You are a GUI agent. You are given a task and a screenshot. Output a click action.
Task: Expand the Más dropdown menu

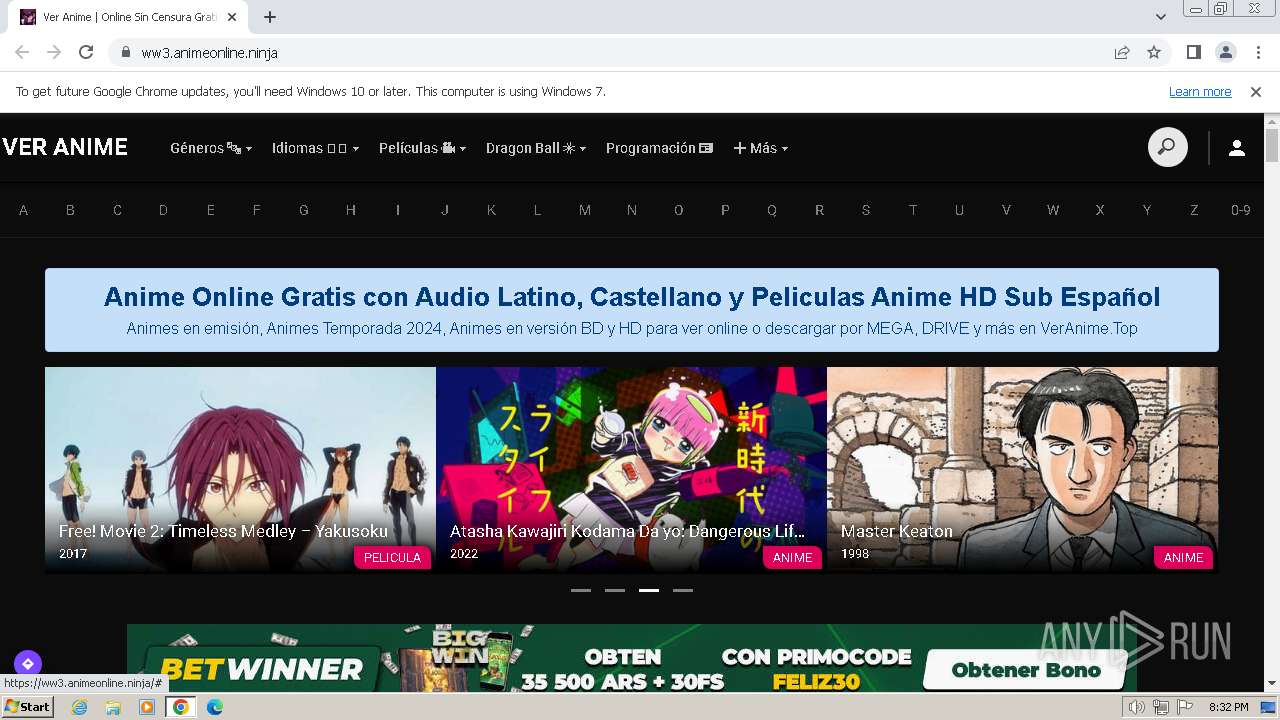pyautogui.click(x=761, y=148)
